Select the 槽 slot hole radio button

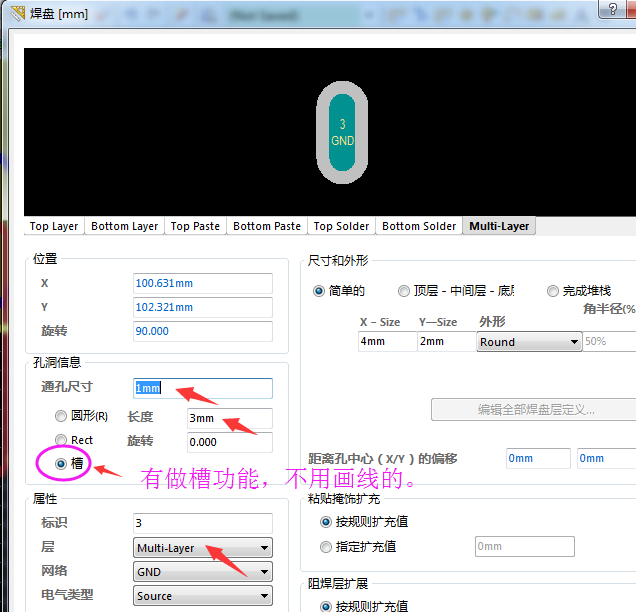(x=62, y=464)
